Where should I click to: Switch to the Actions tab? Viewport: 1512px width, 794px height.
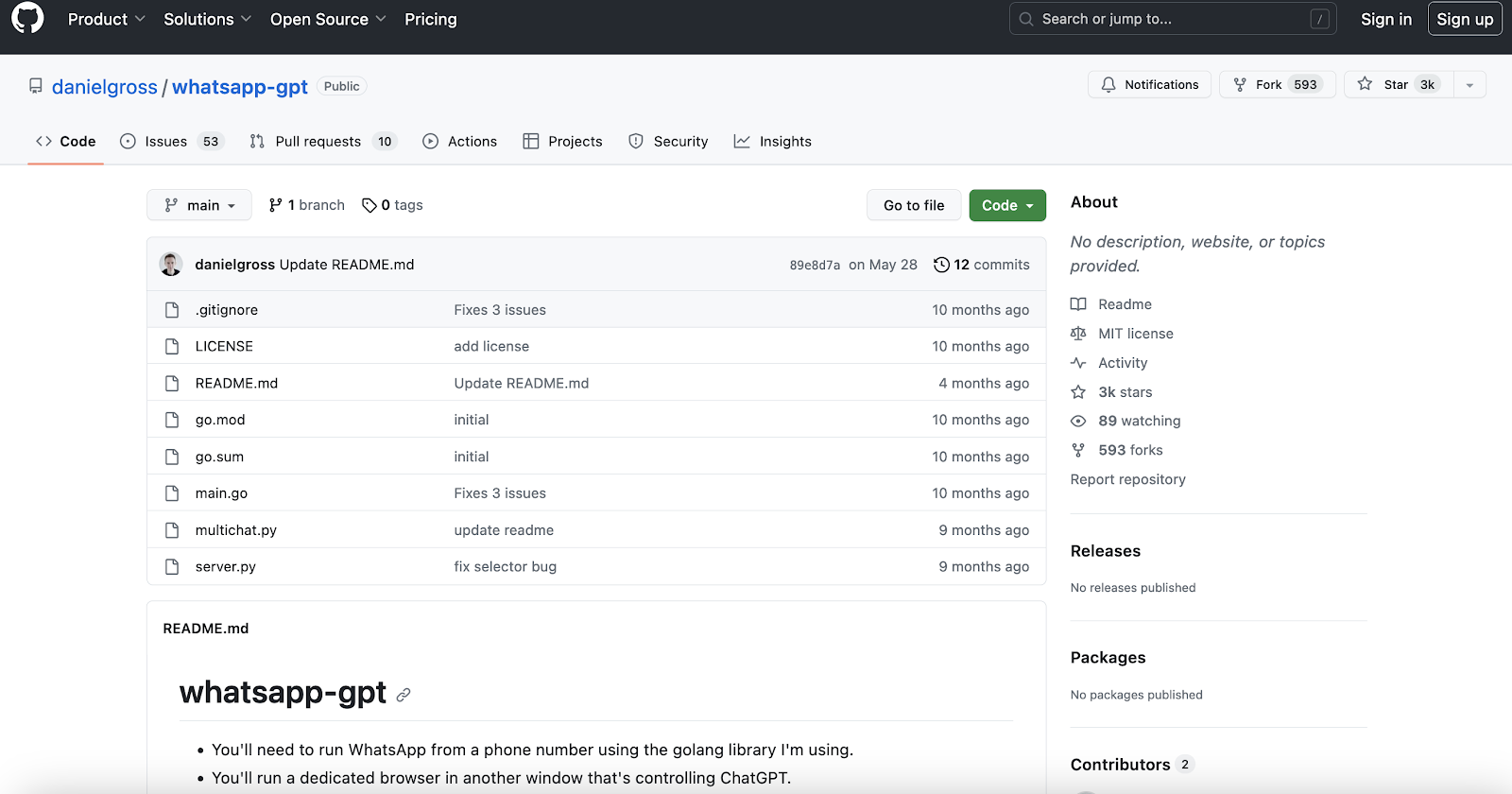coord(460,142)
